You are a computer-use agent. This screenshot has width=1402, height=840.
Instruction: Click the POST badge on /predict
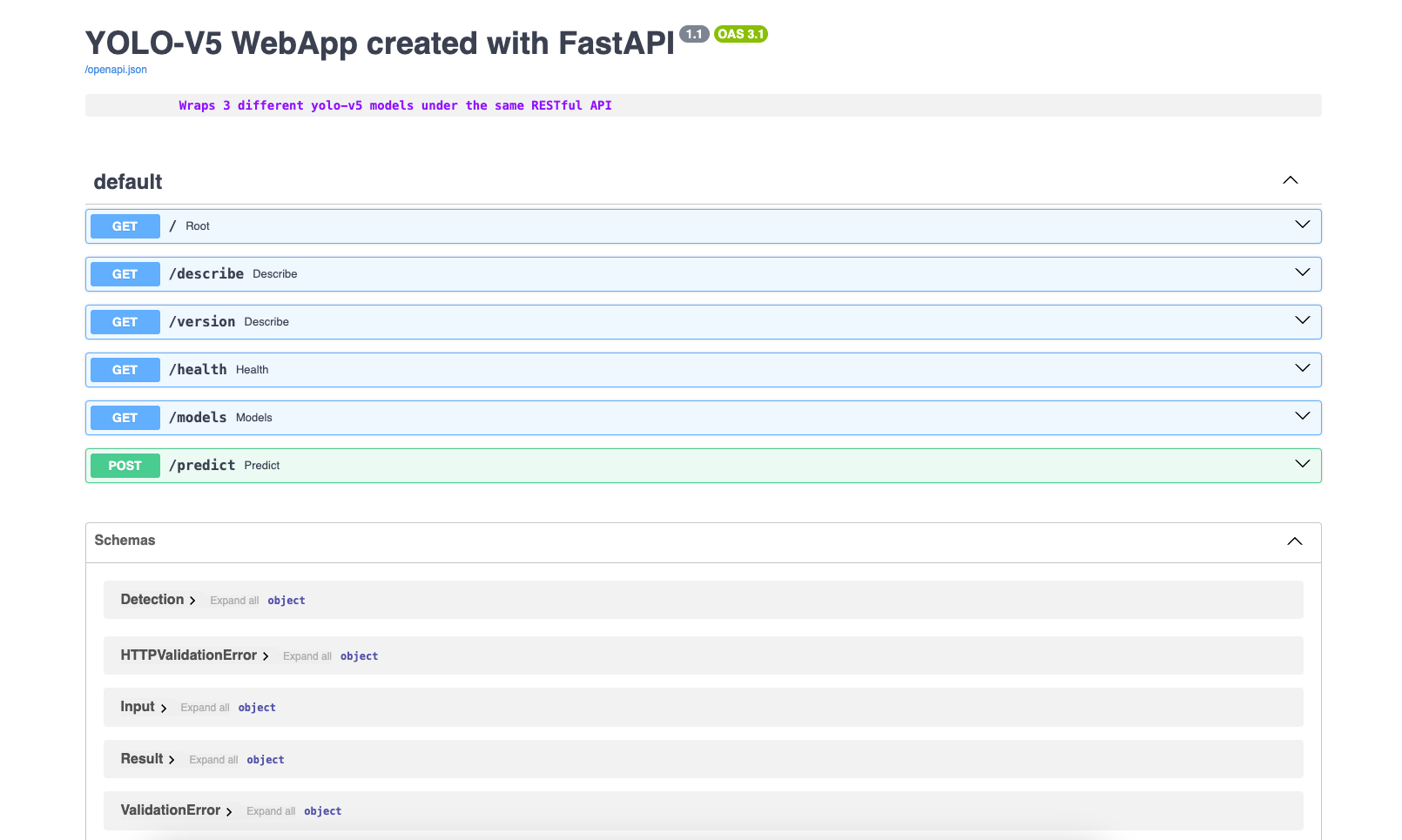(x=125, y=465)
